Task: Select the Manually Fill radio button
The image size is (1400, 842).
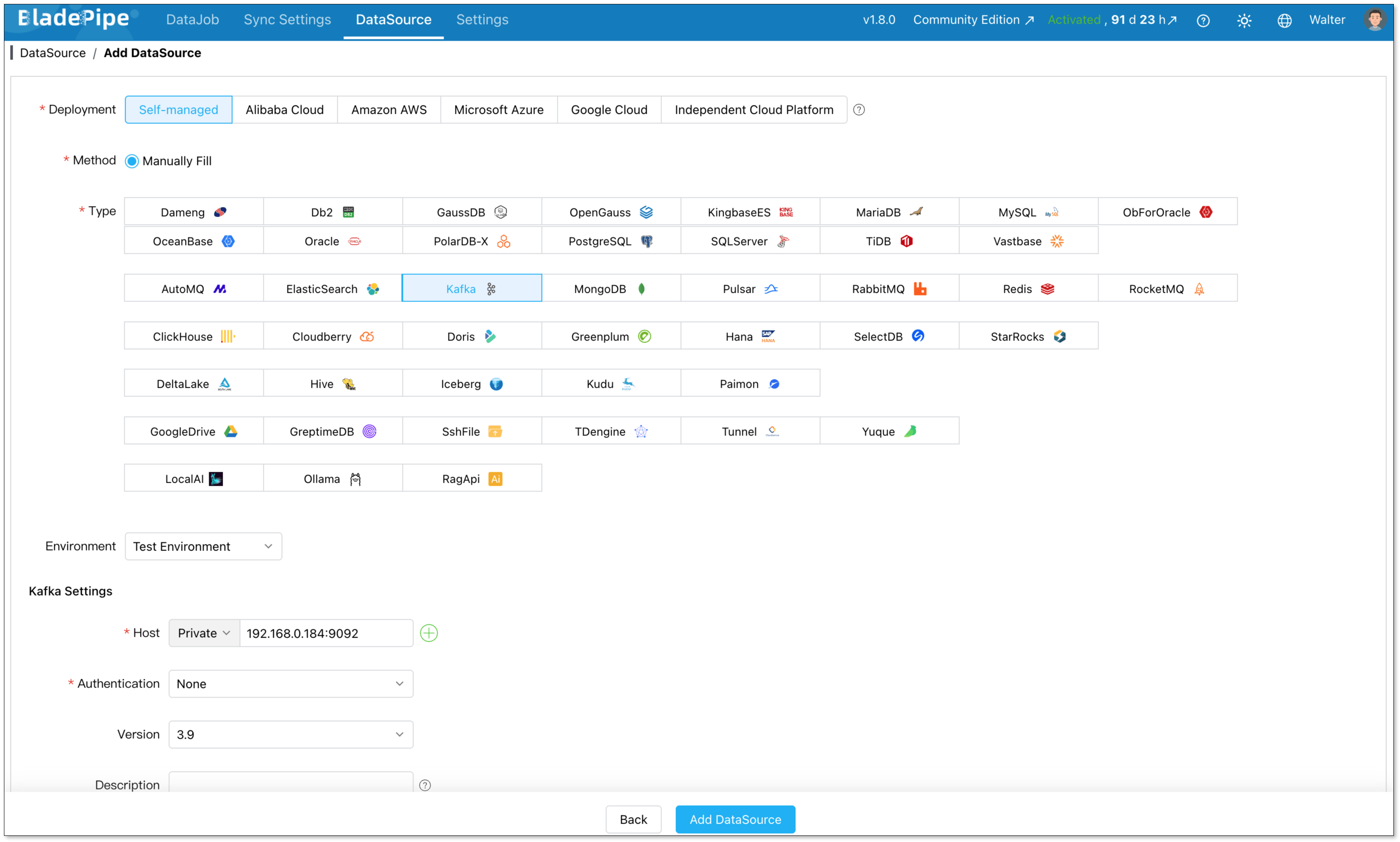Action: click(x=132, y=161)
